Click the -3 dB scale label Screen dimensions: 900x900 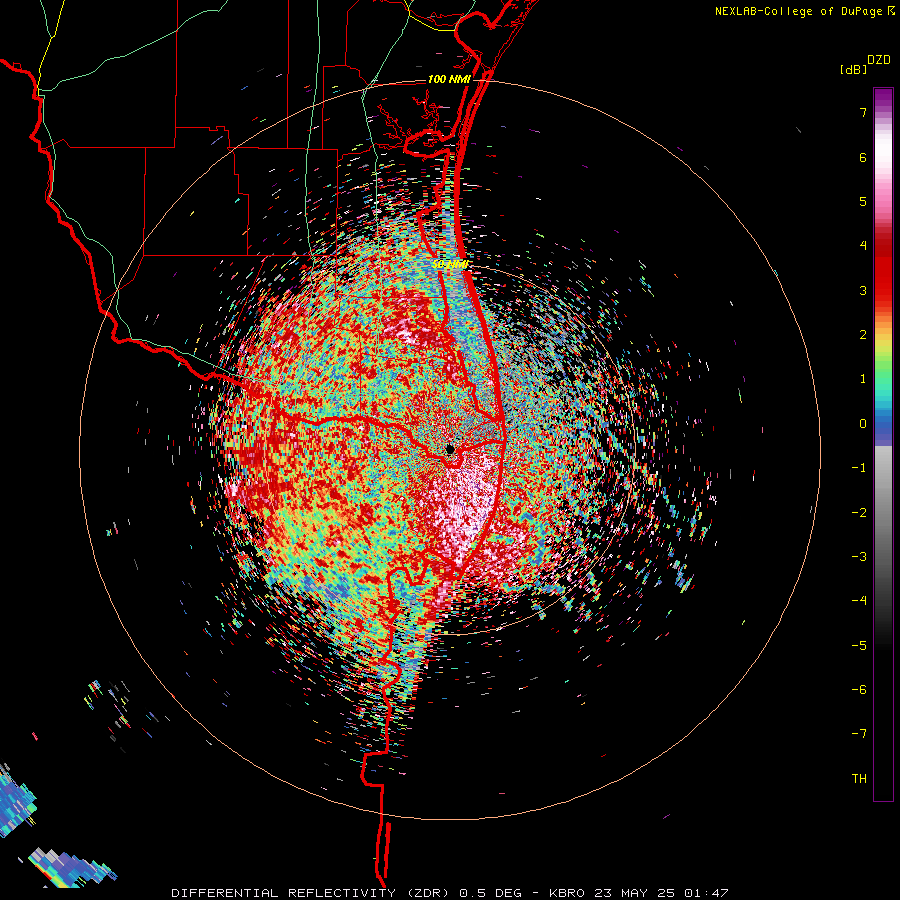coord(859,557)
